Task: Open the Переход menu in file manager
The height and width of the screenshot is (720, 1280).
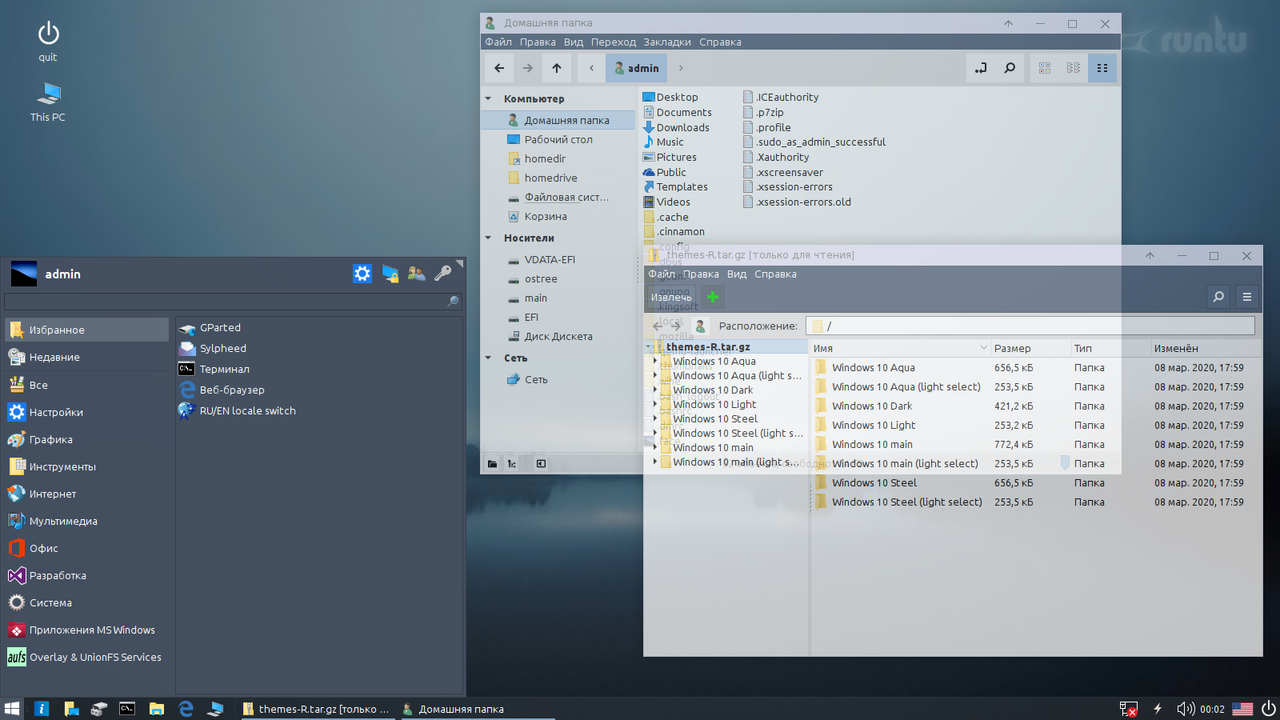Action: pos(613,42)
